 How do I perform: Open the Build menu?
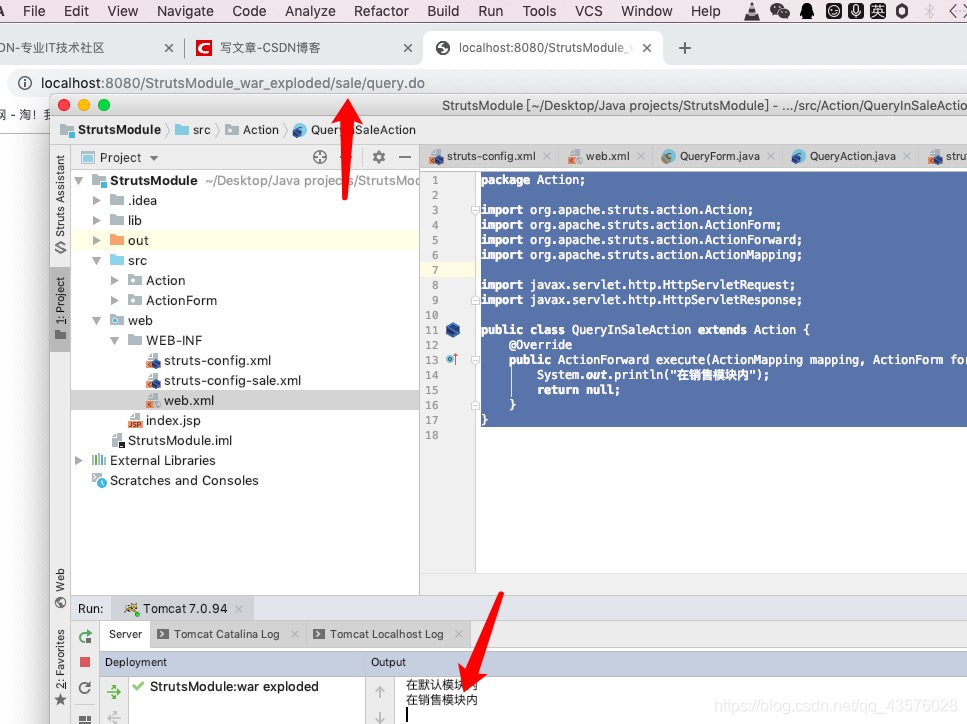(443, 11)
